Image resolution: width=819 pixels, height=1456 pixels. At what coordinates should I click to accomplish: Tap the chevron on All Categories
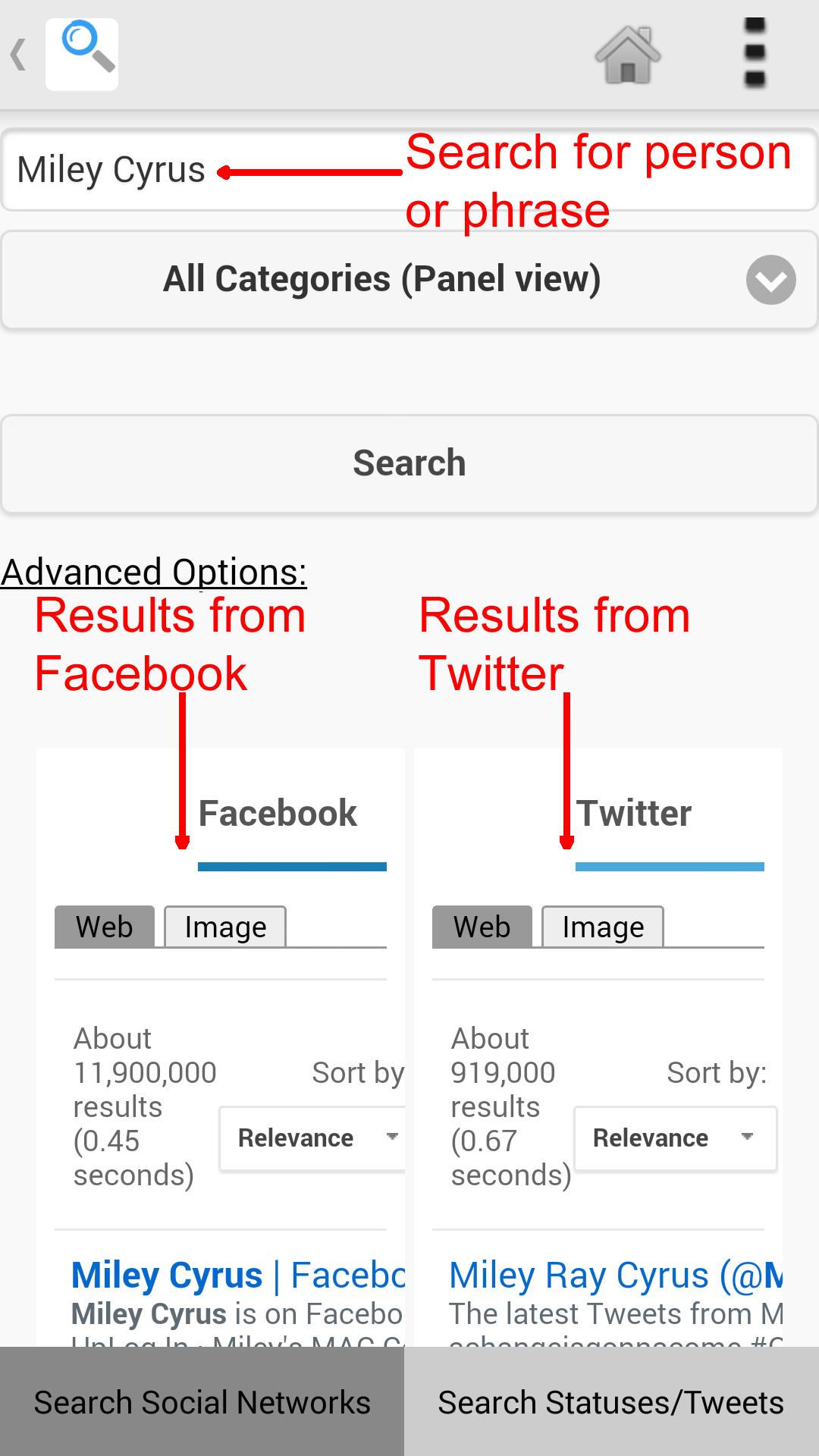pyautogui.click(x=771, y=280)
